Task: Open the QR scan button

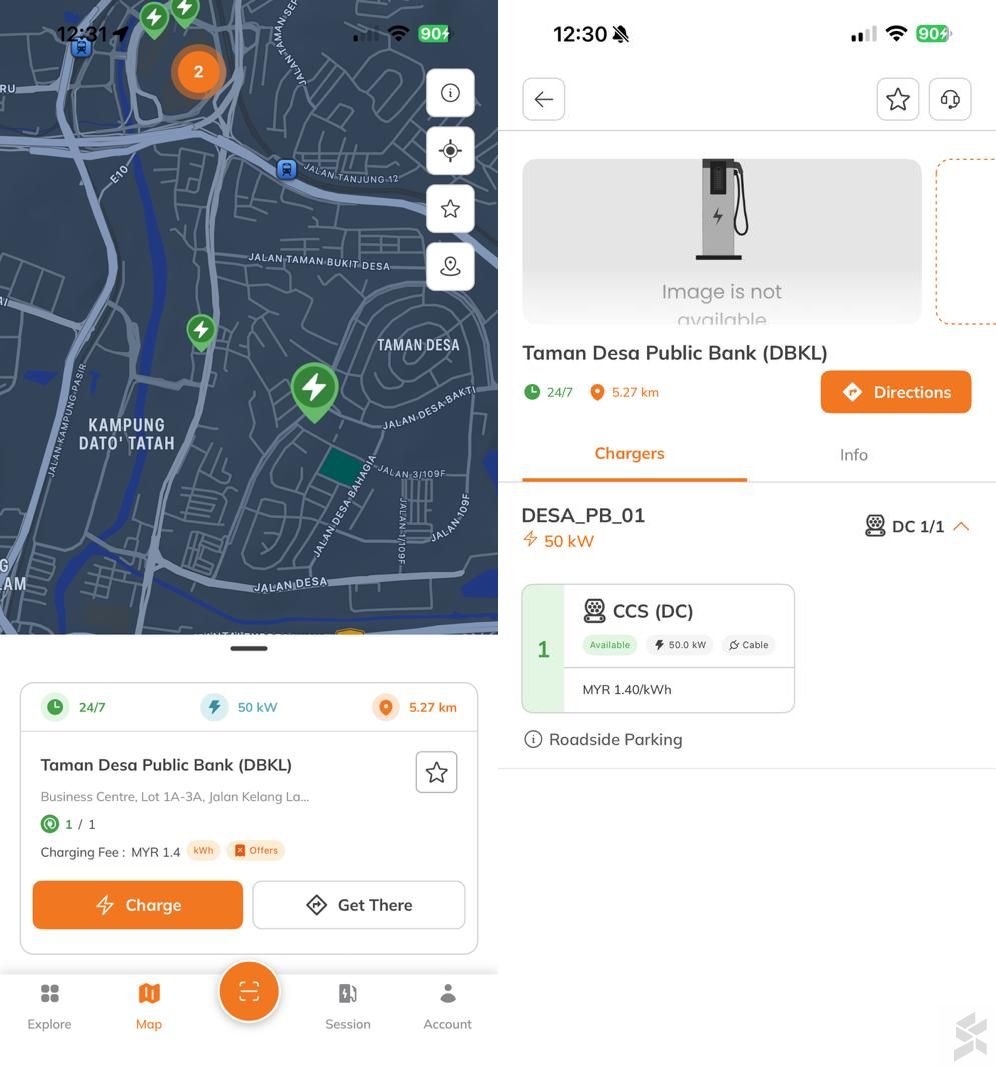Action: (249, 991)
